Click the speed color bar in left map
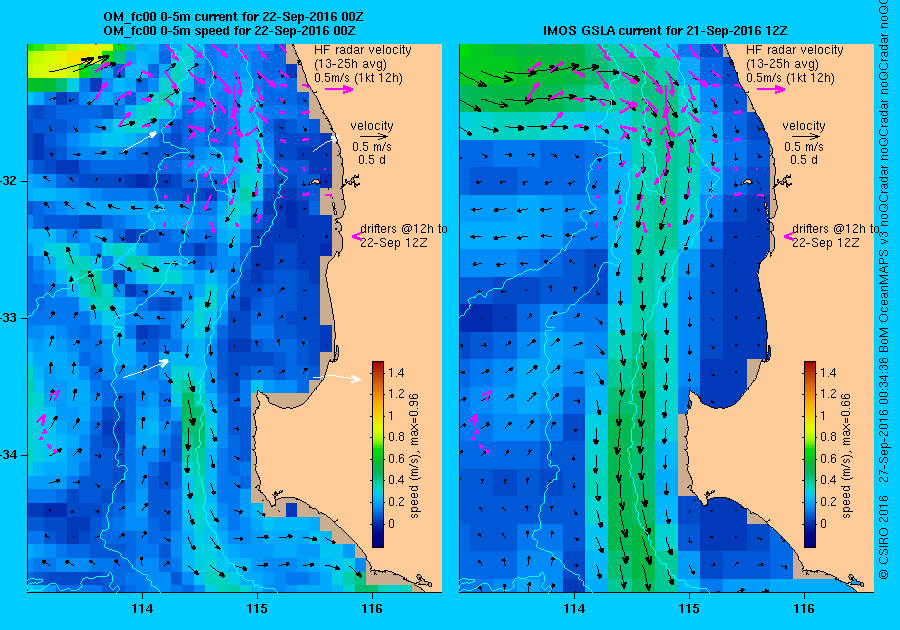900x630 pixels. click(x=378, y=454)
